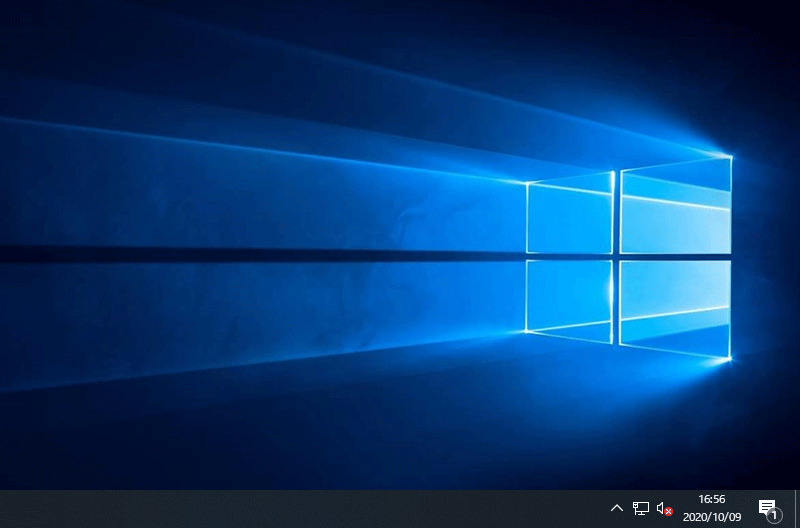Open the network status icon

tap(641, 509)
